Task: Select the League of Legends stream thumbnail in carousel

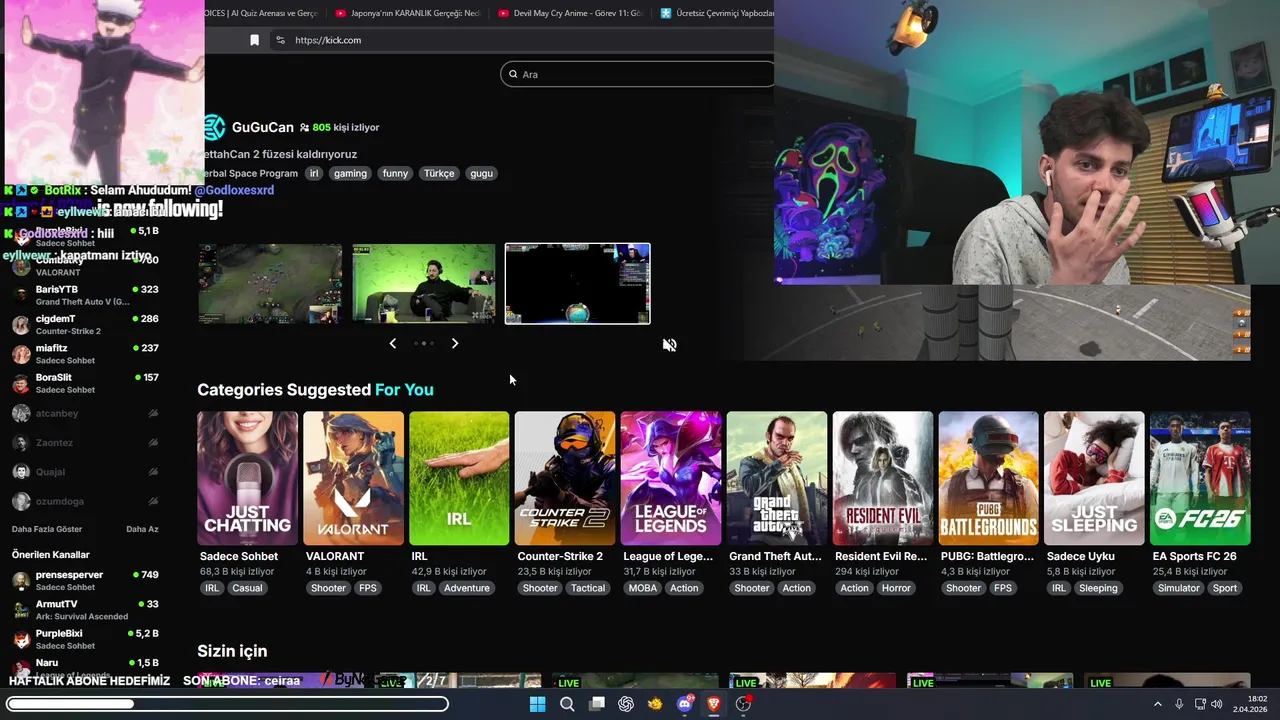Action: 270,284
